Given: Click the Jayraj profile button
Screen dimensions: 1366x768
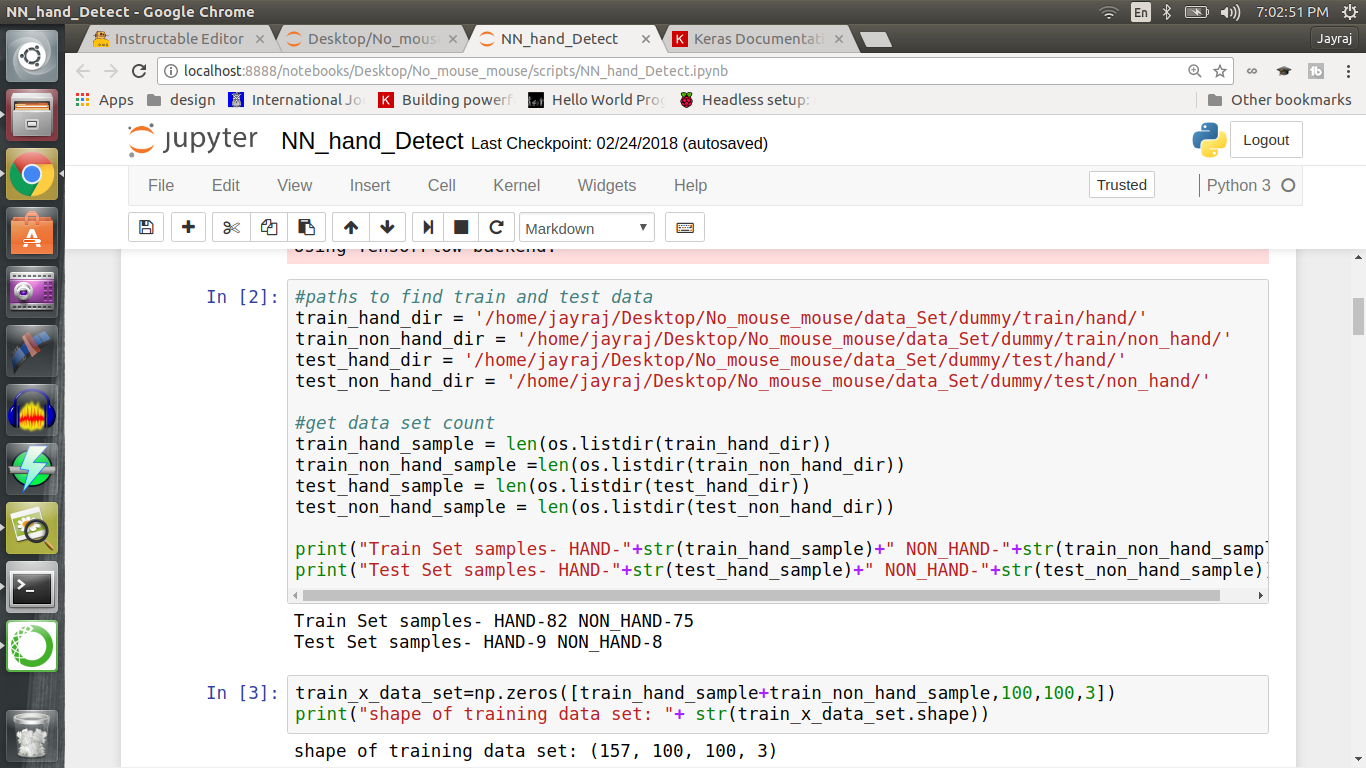Looking at the screenshot, I should pos(1336,39).
